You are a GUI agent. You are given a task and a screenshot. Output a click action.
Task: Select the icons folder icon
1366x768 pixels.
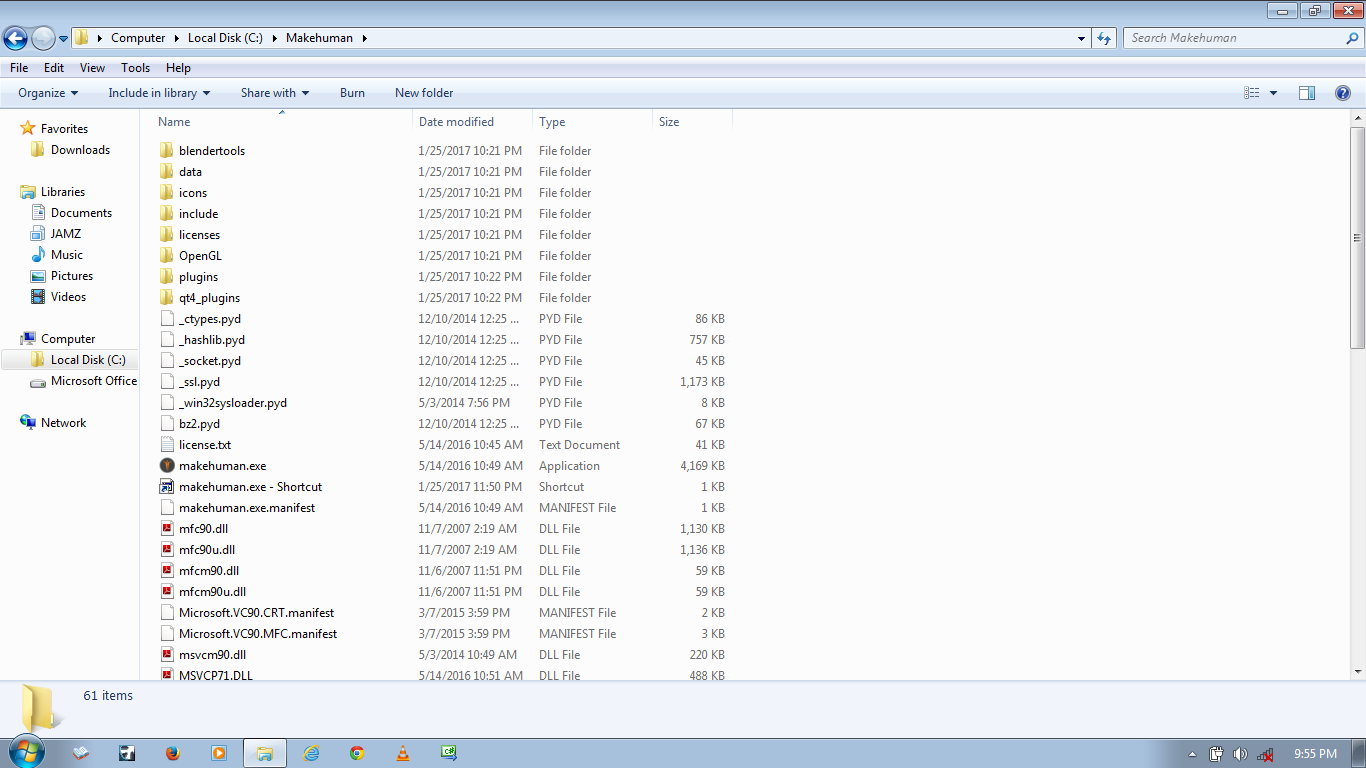point(167,193)
